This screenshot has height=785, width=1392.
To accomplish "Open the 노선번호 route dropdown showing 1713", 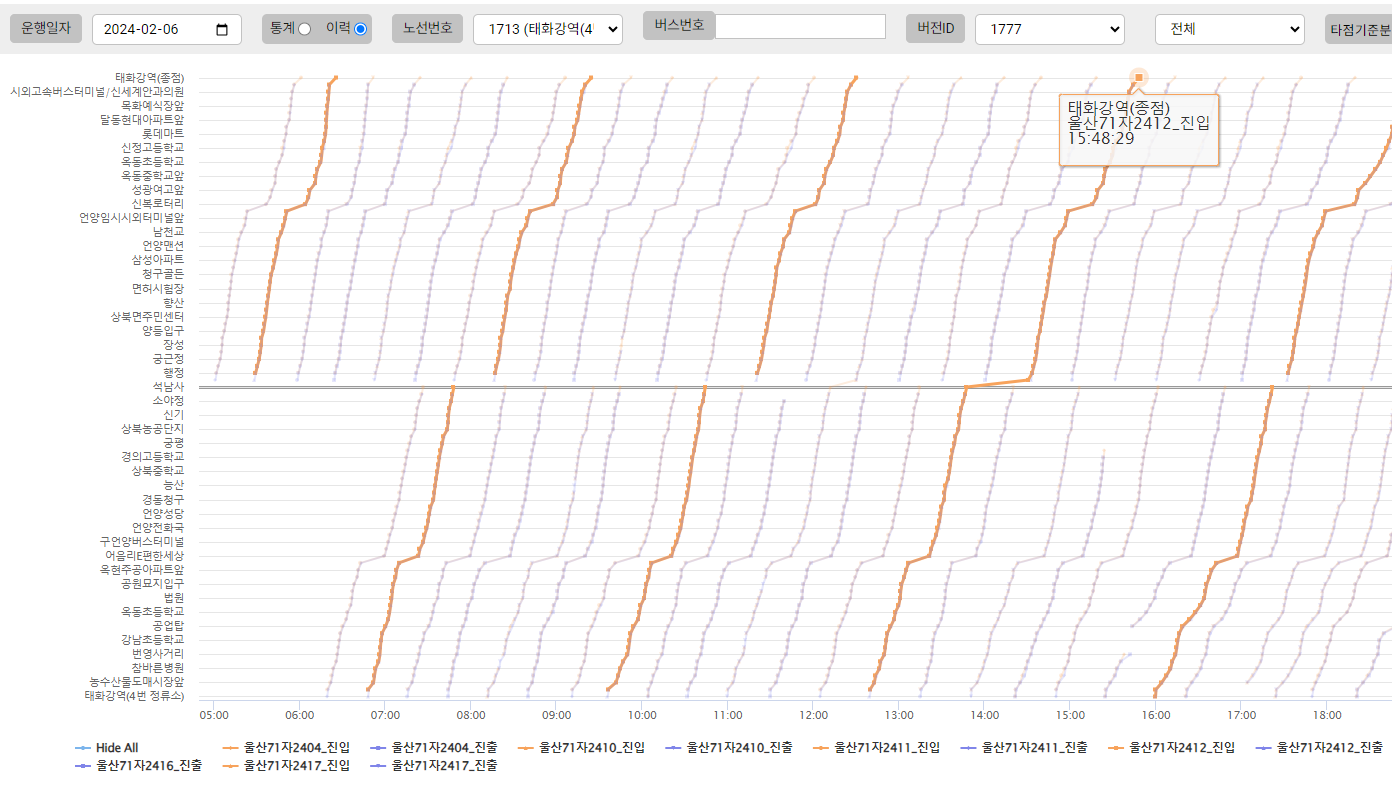I will coord(547,29).
